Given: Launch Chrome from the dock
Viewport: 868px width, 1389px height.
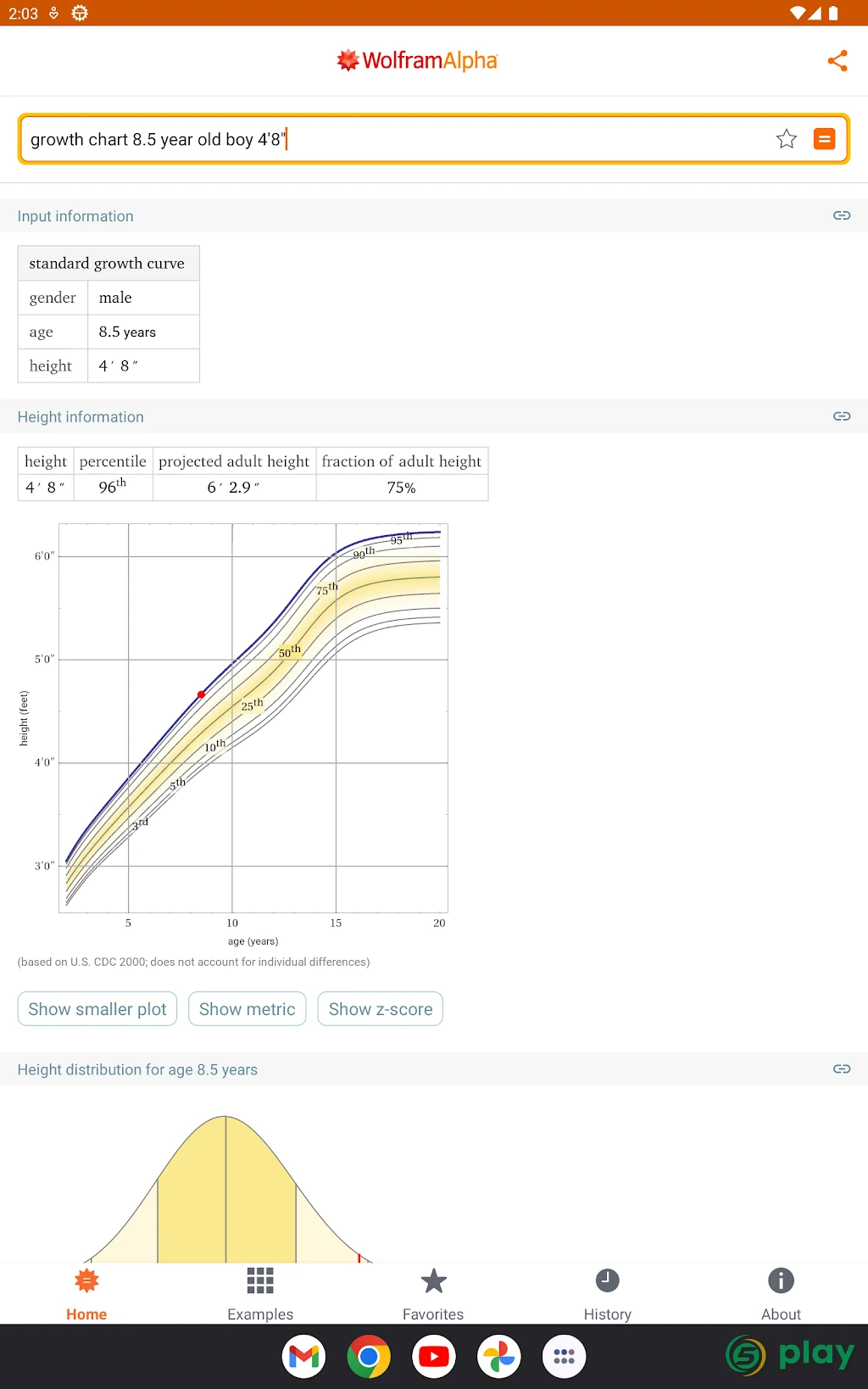Looking at the screenshot, I should 369,1357.
